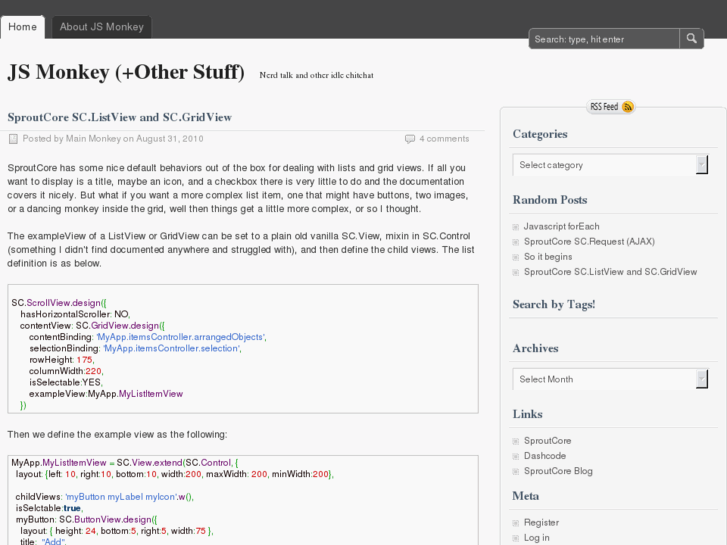This screenshot has width=727, height=545.
Task: Open the Select category dropdown
Action: tap(610, 165)
